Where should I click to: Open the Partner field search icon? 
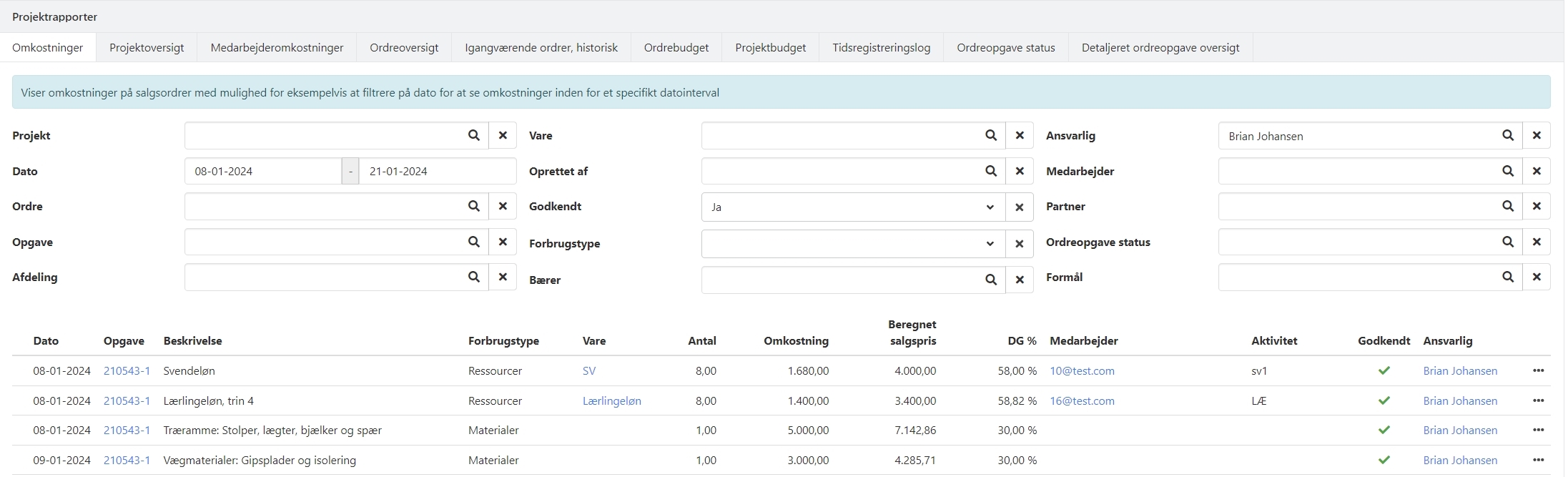[x=1508, y=206]
